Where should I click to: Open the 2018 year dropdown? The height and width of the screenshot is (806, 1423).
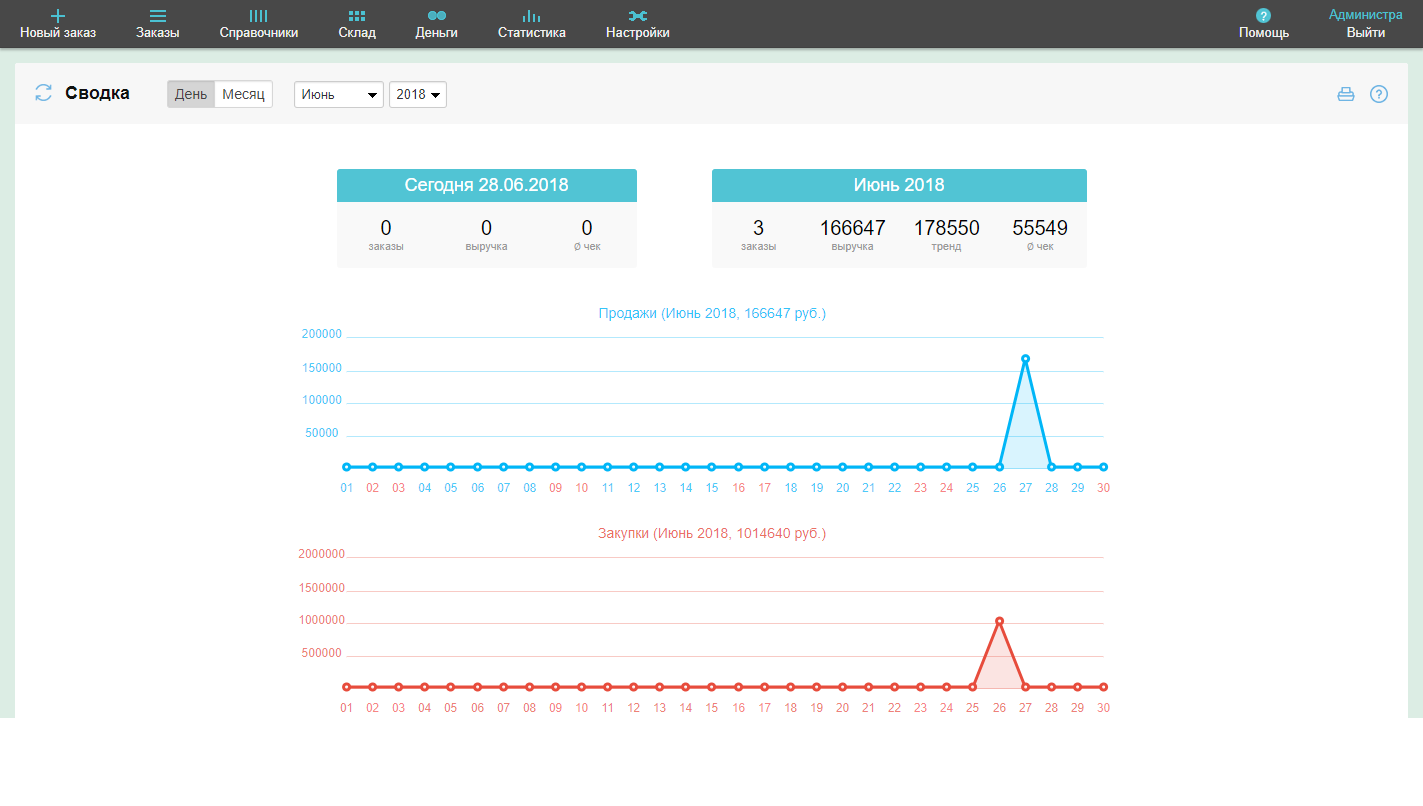[x=418, y=94]
